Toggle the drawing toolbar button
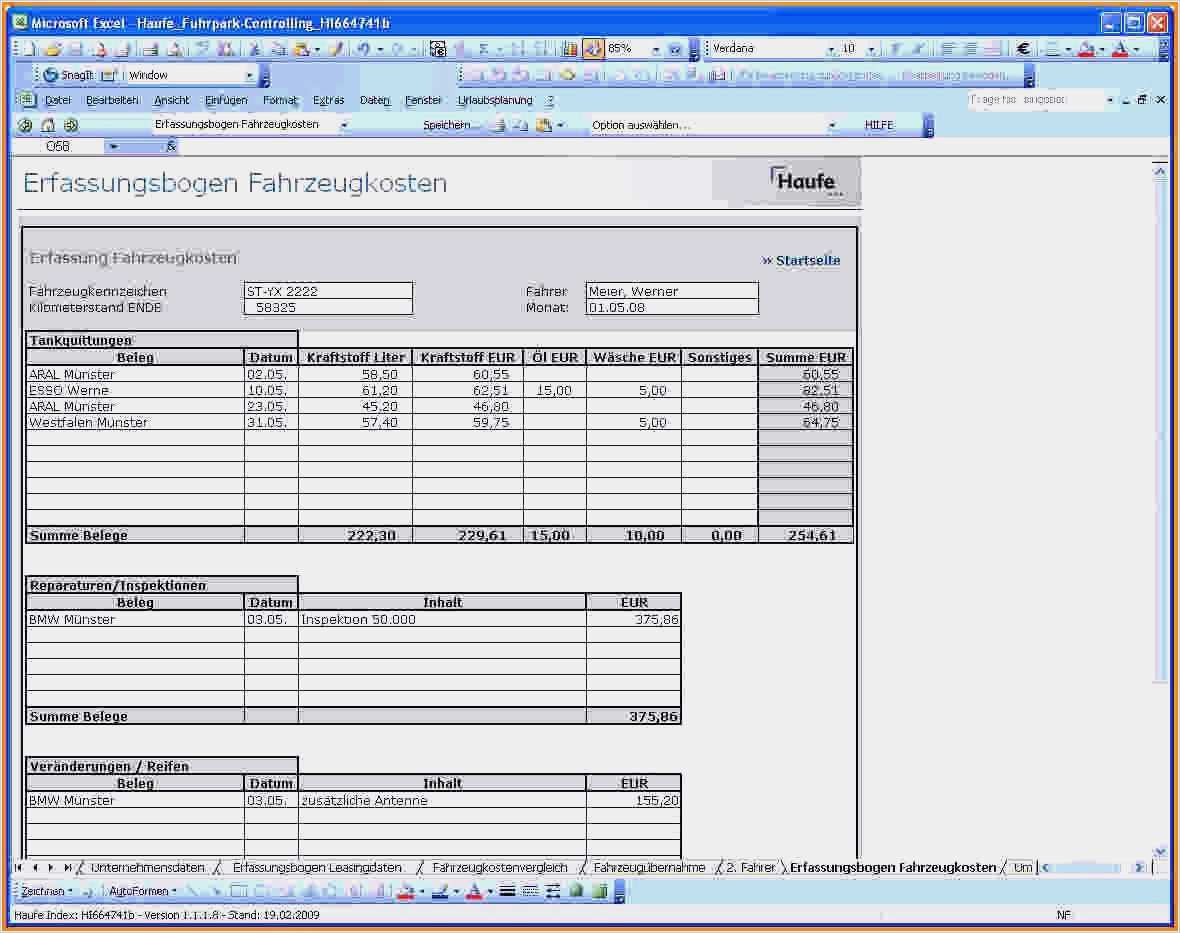Screen dimensions: 1180x933 (x=593, y=49)
